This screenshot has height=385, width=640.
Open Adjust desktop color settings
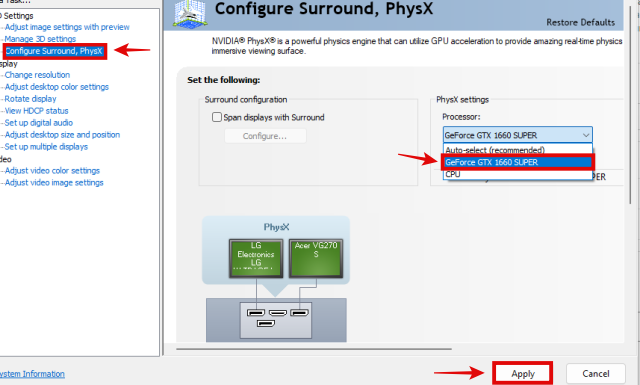[x=57, y=87]
